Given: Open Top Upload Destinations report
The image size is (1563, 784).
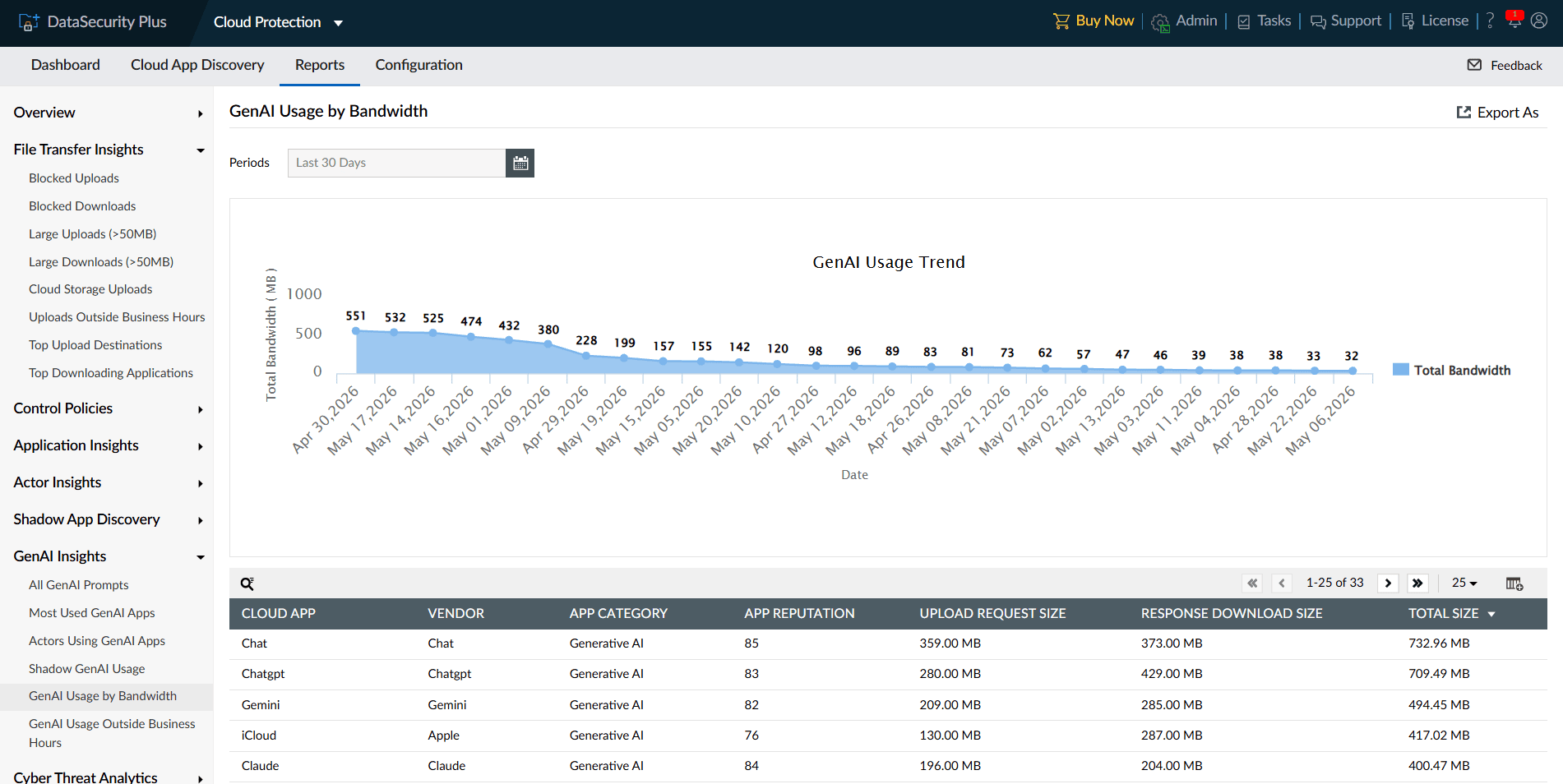Looking at the screenshot, I should click(x=95, y=345).
